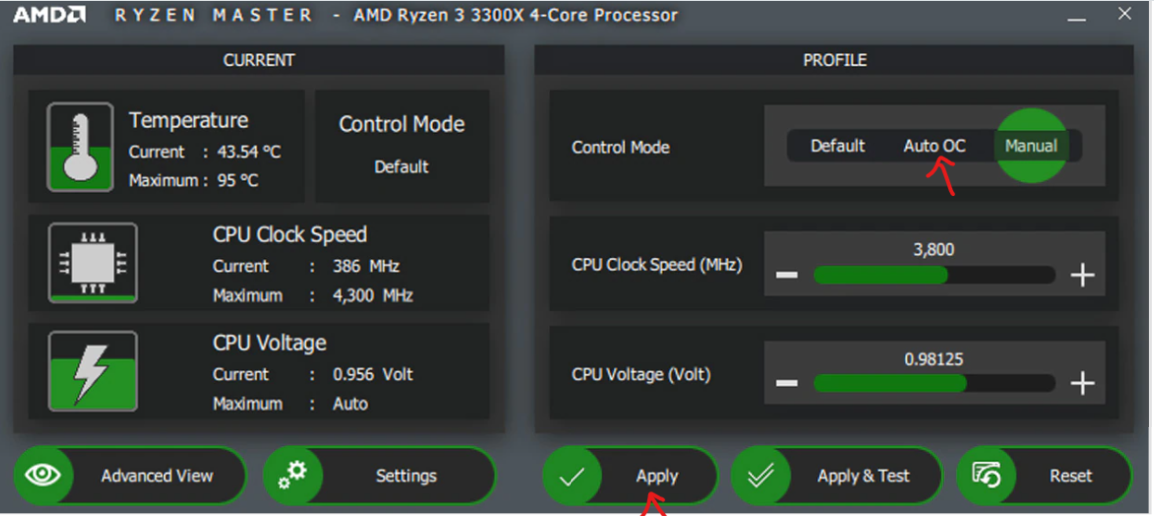This screenshot has height=516, width=1154.
Task: Decrease CPU Voltage with minus button
Action: tap(787, 383)
